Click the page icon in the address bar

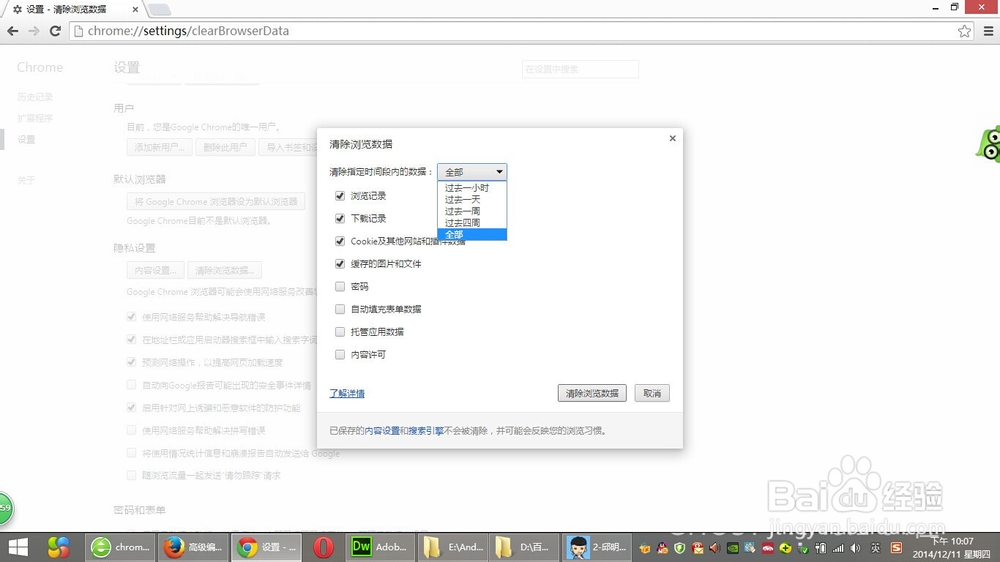[78, 31]
